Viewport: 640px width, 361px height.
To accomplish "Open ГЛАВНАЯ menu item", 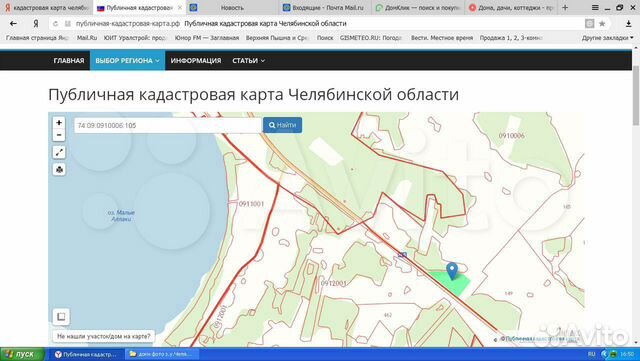I will (x=69, y=60).
